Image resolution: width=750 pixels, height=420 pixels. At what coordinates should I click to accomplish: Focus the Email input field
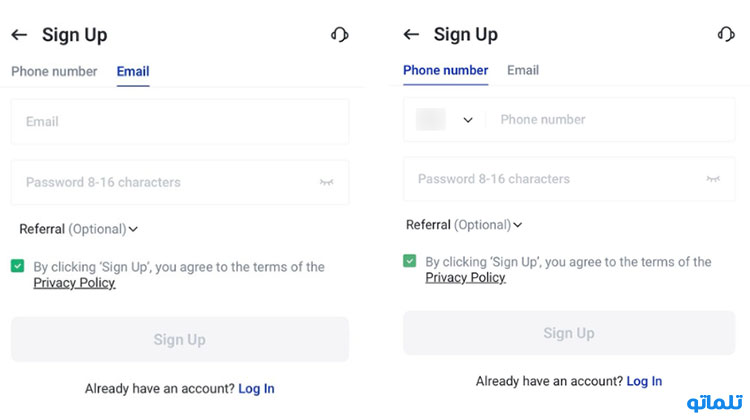(x=180, y=122)
